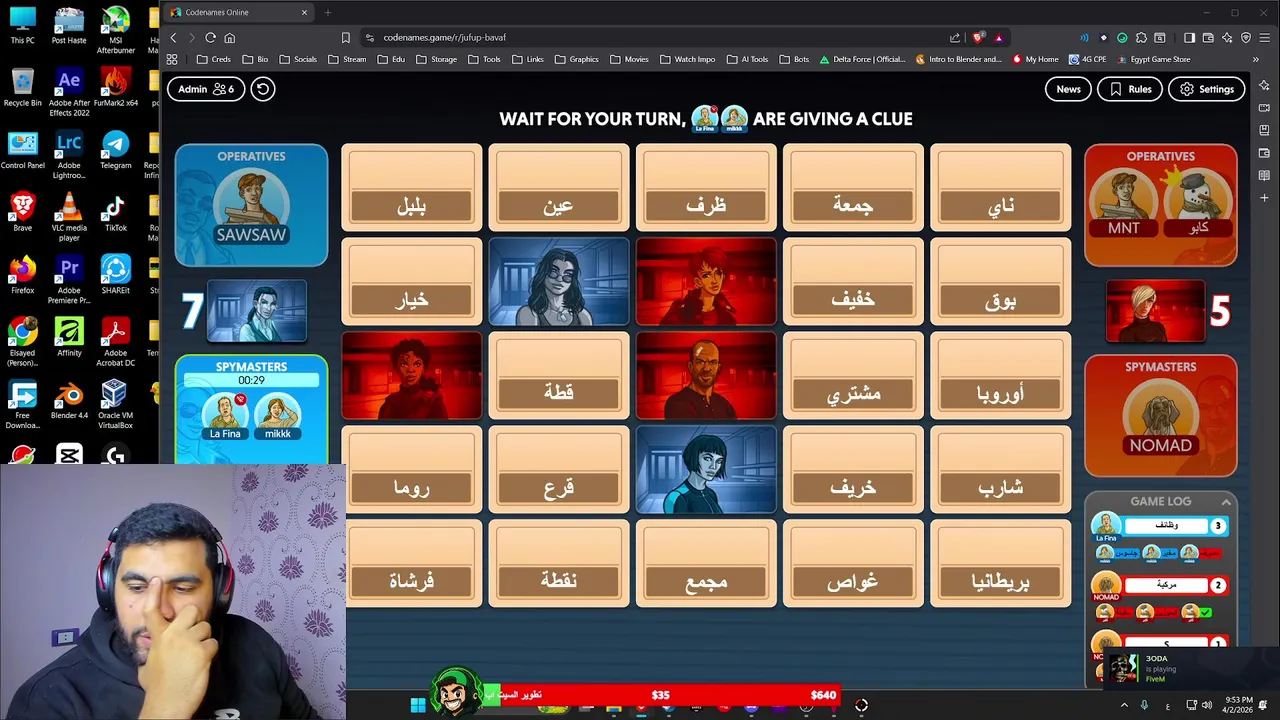
Task: Open a new browser tab
Action: coord(327,12)
